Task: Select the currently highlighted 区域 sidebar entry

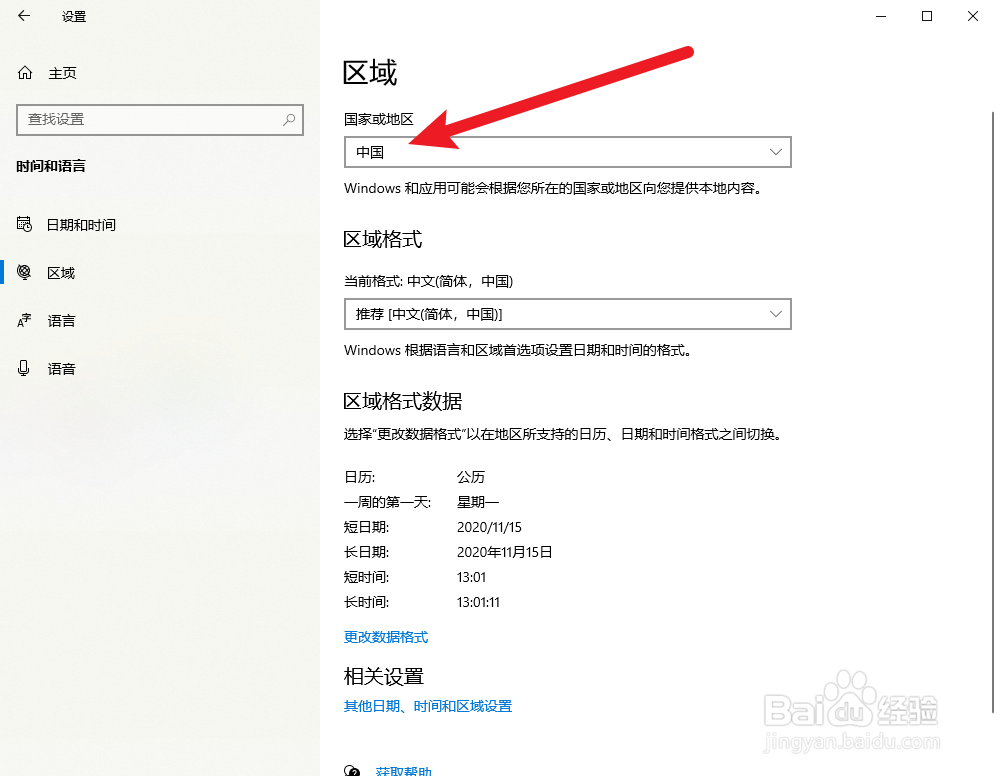Action: pos(60,272)
